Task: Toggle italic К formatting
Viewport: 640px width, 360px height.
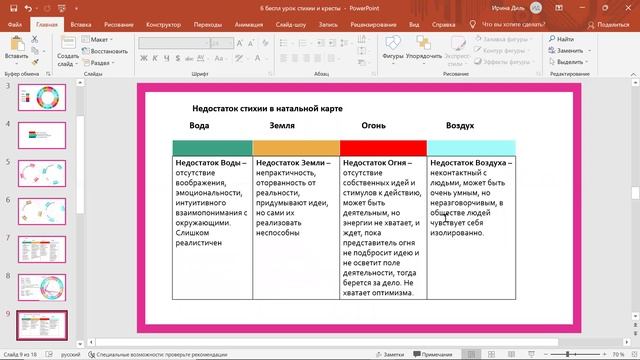Action: tap(155, 58)
